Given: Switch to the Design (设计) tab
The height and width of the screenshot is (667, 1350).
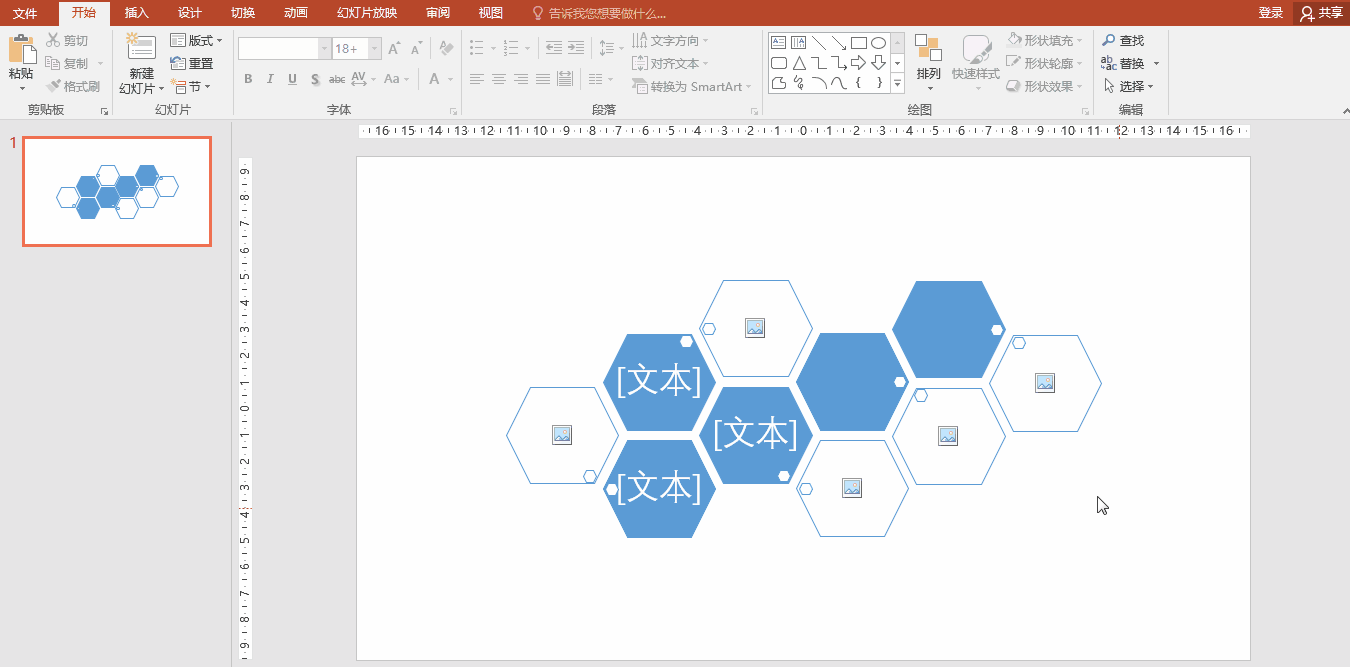Looking at the screenshot, I should (x=190, y=12).
